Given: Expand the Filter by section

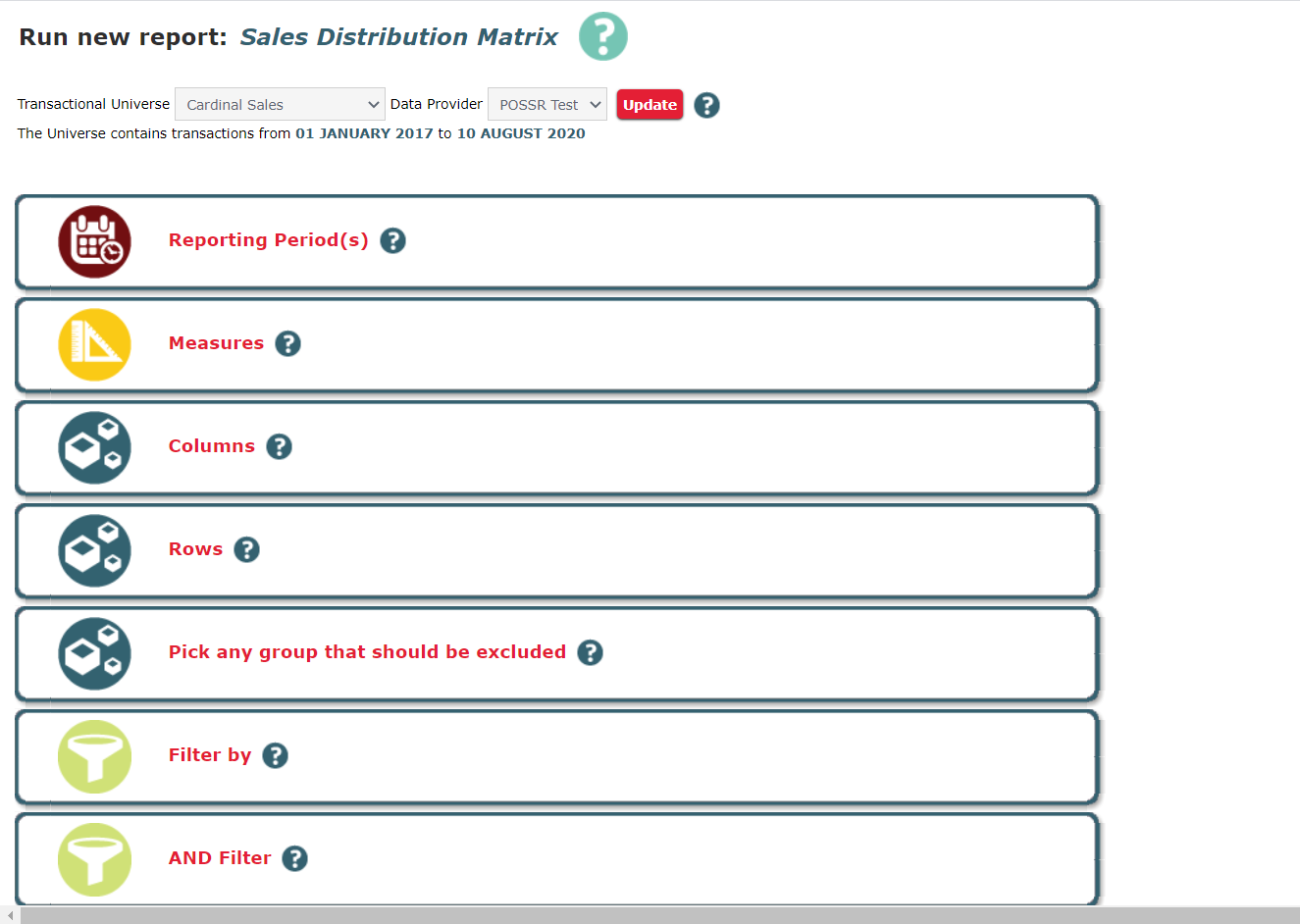Looking at the screenshot, I should (209, 755).
